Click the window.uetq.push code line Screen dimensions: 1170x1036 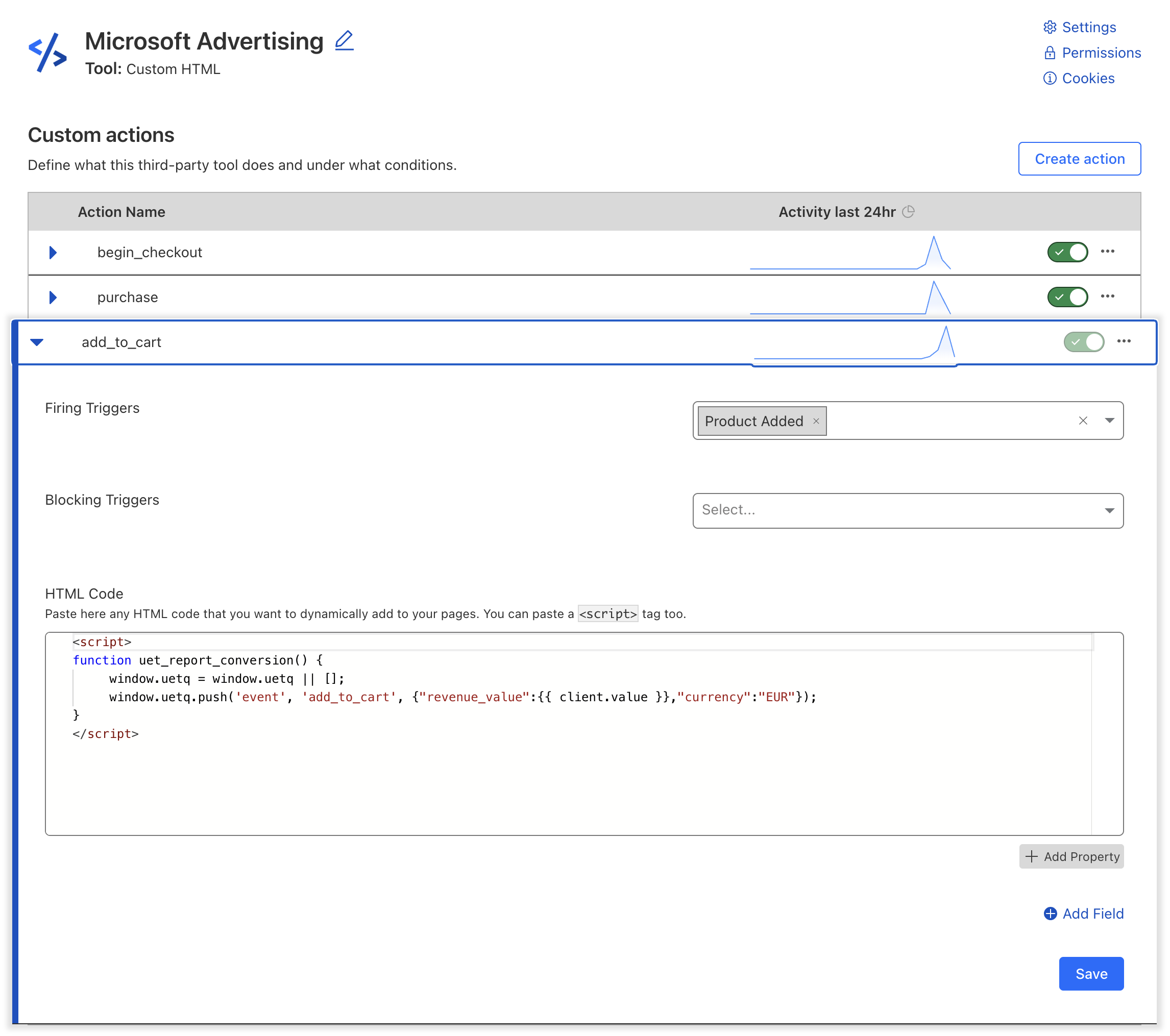point(462,697)
